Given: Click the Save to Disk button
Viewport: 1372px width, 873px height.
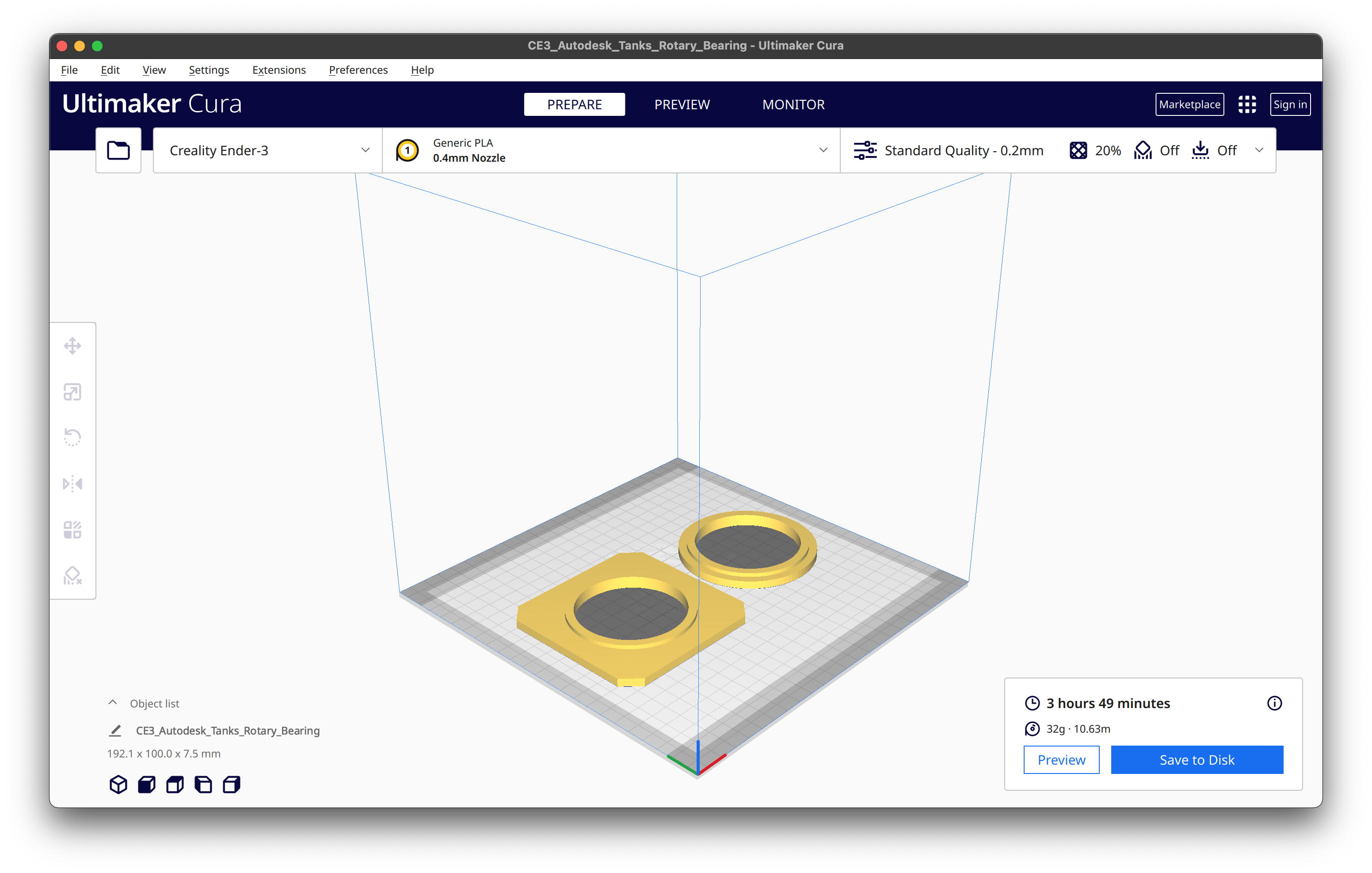Looking at the screenshot, I should tap(1197, 759).
